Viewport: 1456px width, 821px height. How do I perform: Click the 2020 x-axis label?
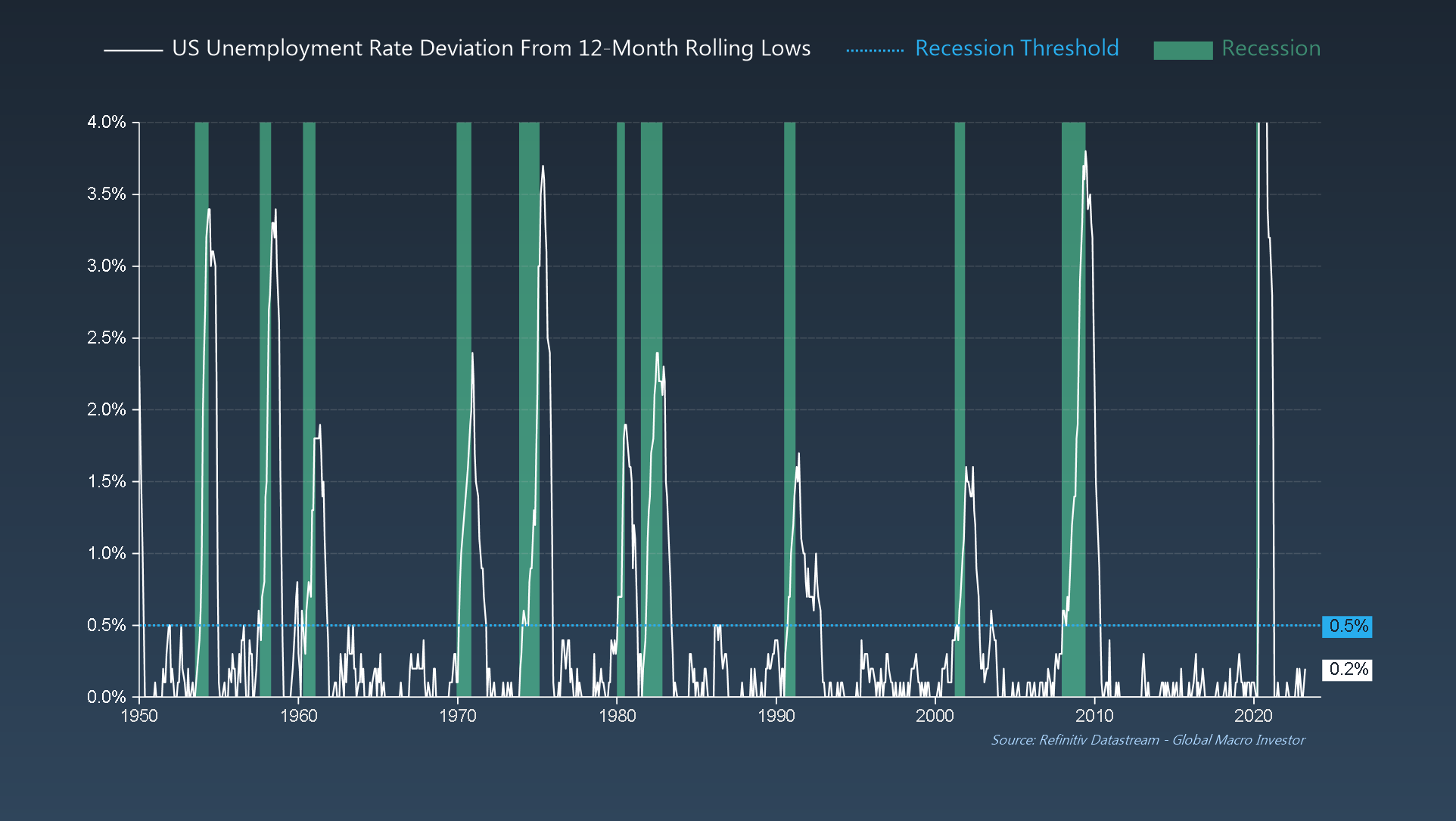[x=1254, y=716]
